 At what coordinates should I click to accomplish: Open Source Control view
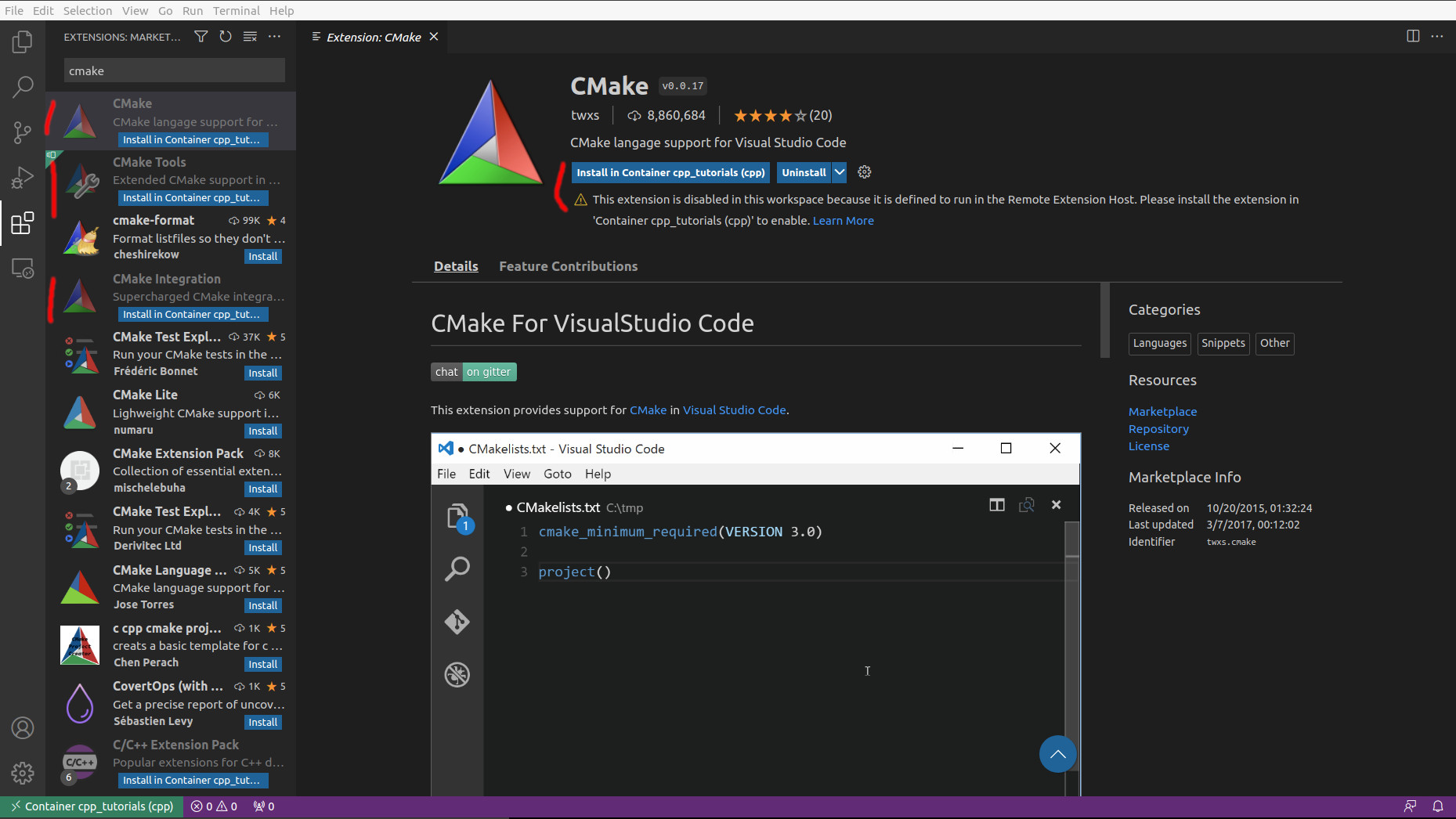coord(23,132)
